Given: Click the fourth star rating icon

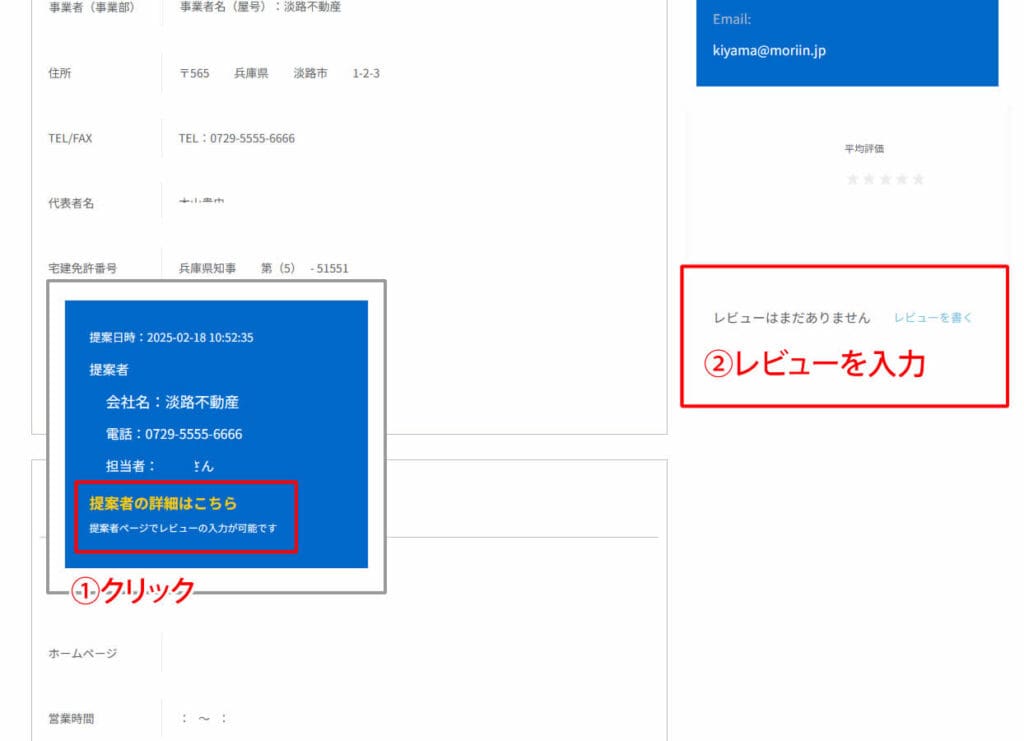Looking at the screenshot, I should [902, 178].
